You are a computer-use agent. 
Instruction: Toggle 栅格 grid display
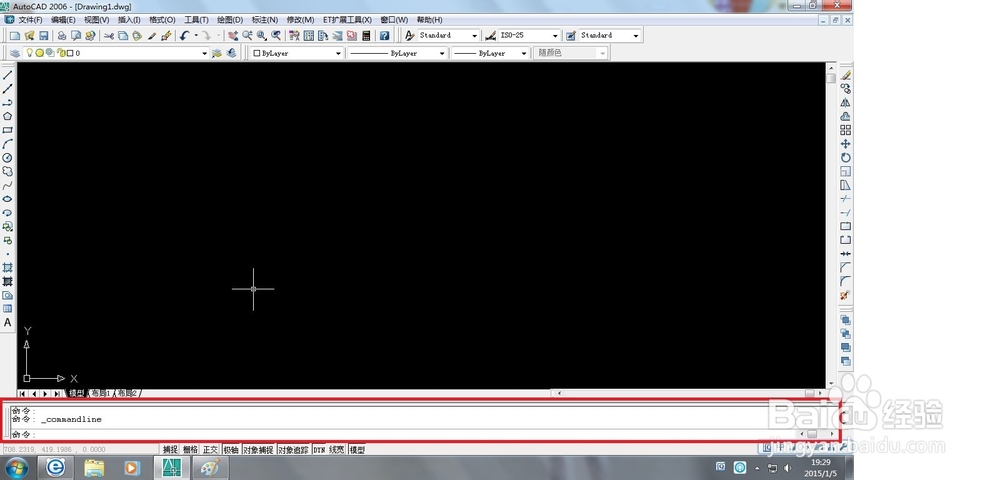[190, 450]
